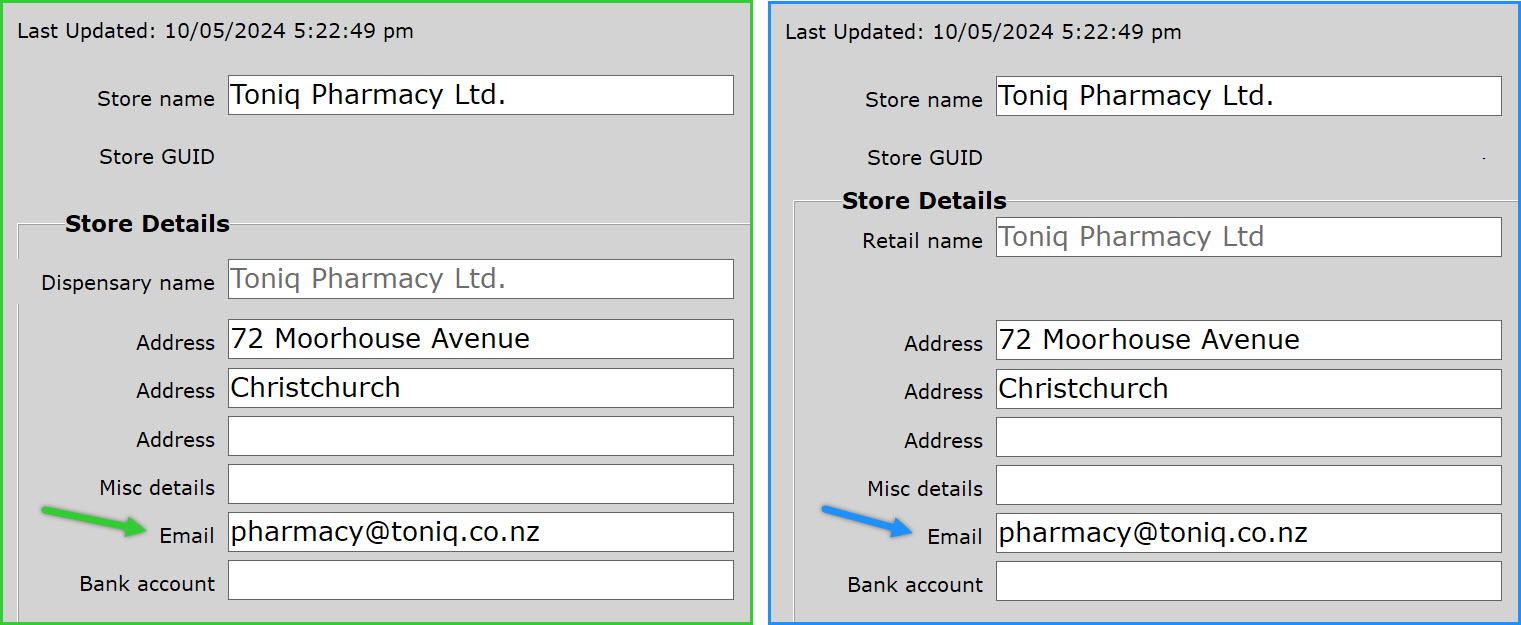Image resolution: width=1521 pixels, height=625 pixels.
Task: Click the Bank account label in blue panel
Action: pyautogui.click(x=915, y=585)
